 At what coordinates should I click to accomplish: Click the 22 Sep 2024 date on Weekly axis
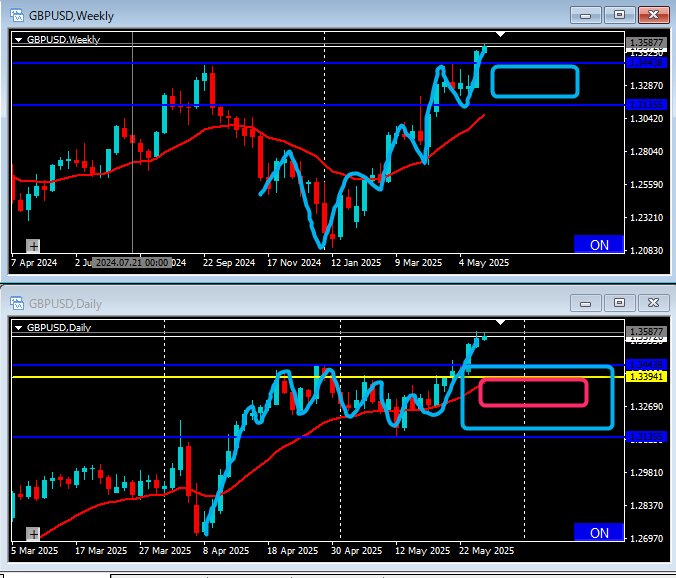pos(229,262)
